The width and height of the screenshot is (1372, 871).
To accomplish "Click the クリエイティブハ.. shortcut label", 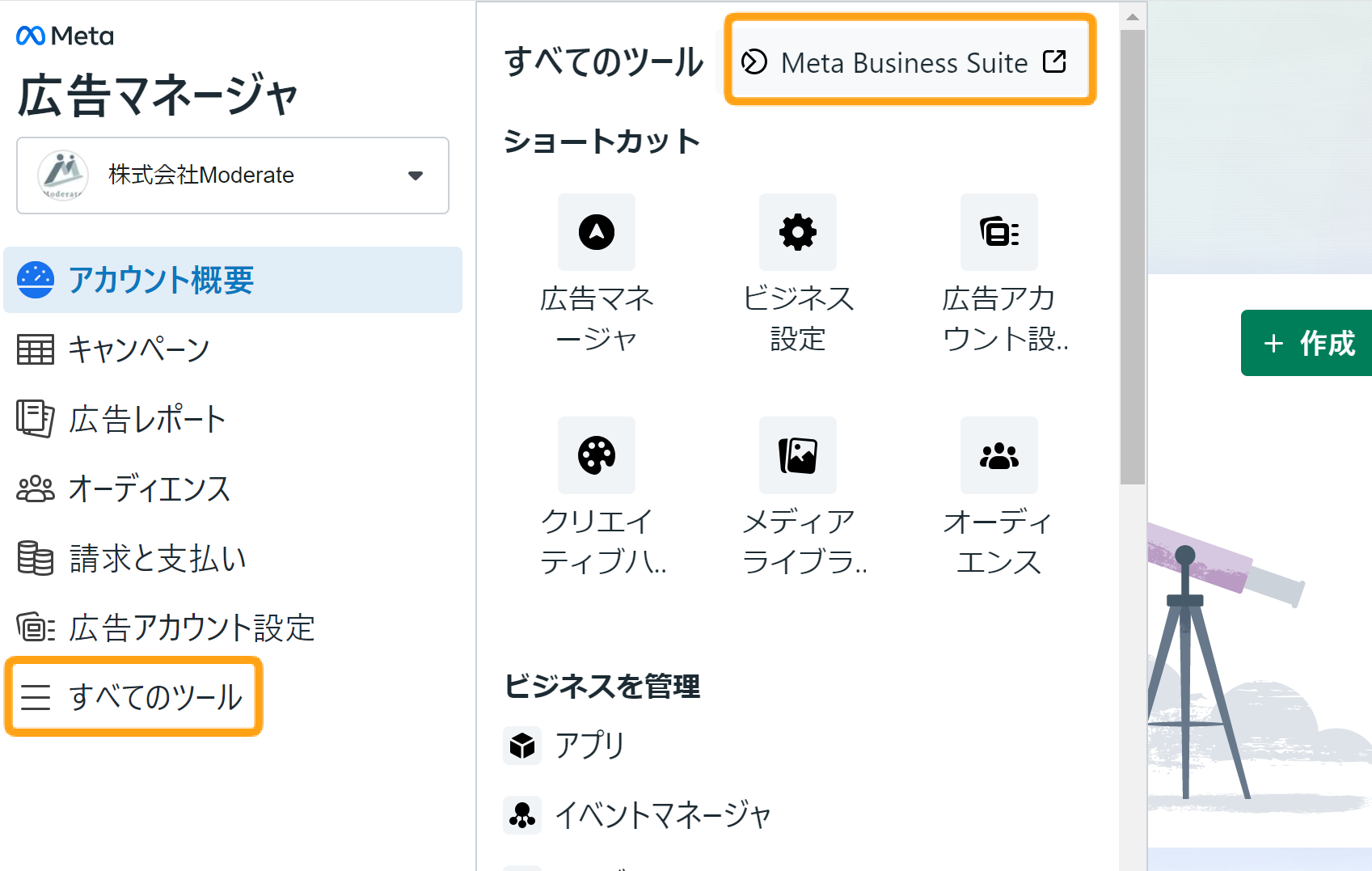I will tap(603, 542).
